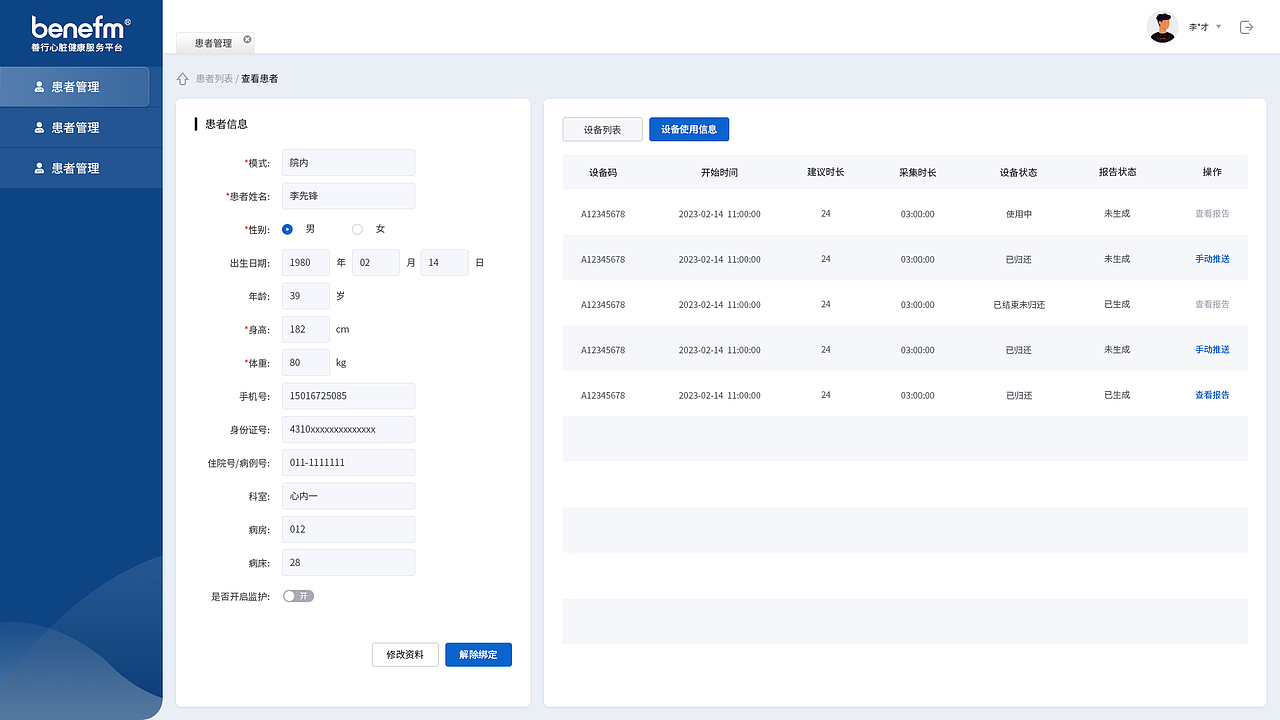Focus the 手机号 input field
The width and height of the screenshot is (1280, 720).
348,396
